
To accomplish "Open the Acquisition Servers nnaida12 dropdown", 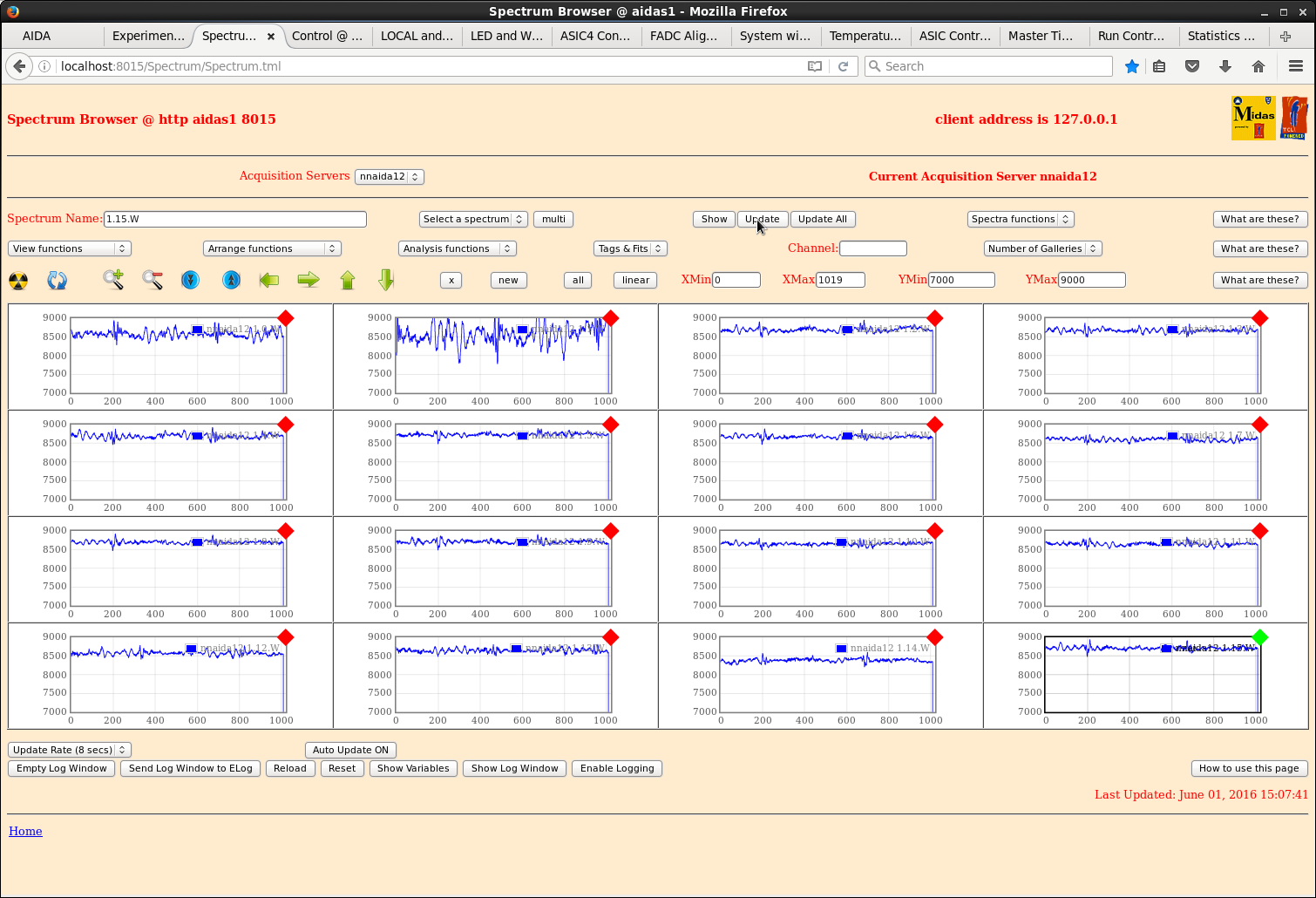I will pos(390,176).
